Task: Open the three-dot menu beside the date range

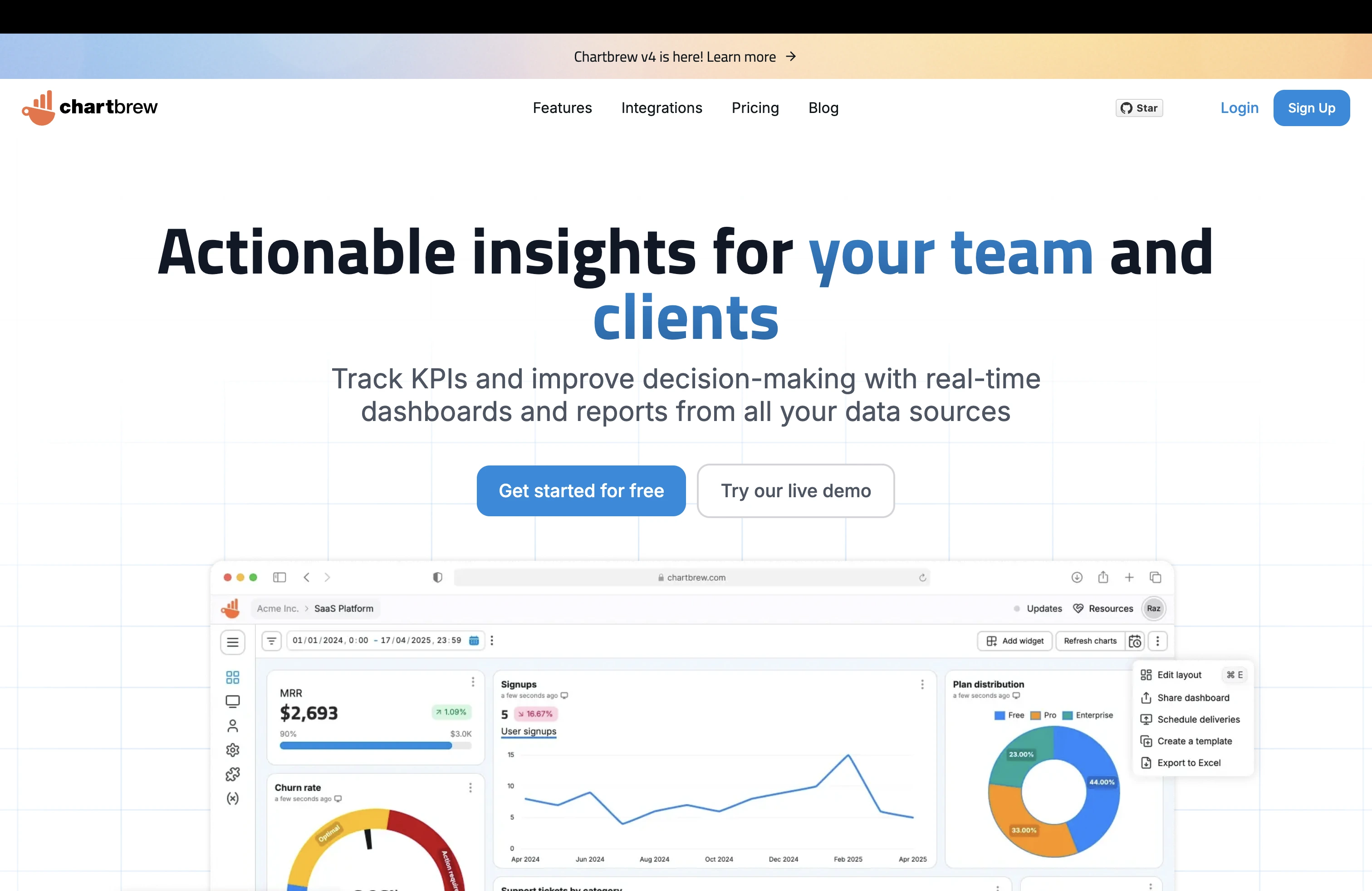Action: point(491,640)
